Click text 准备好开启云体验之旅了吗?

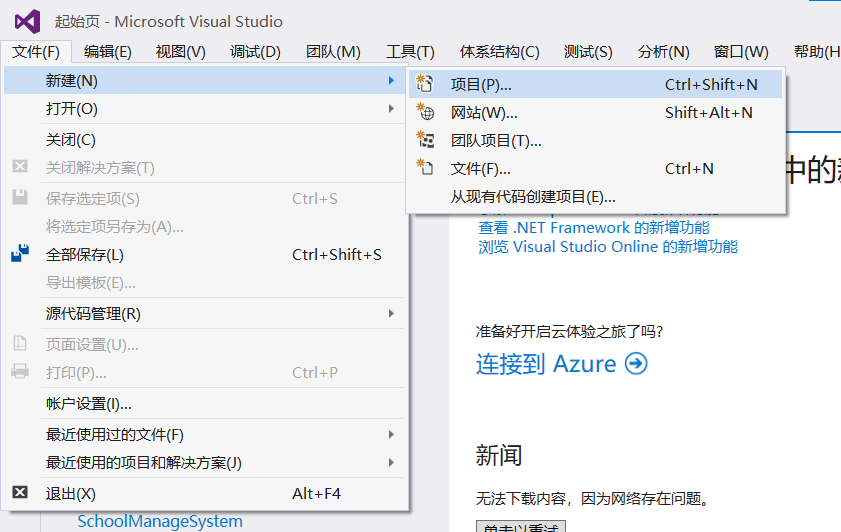pos(569,331)
